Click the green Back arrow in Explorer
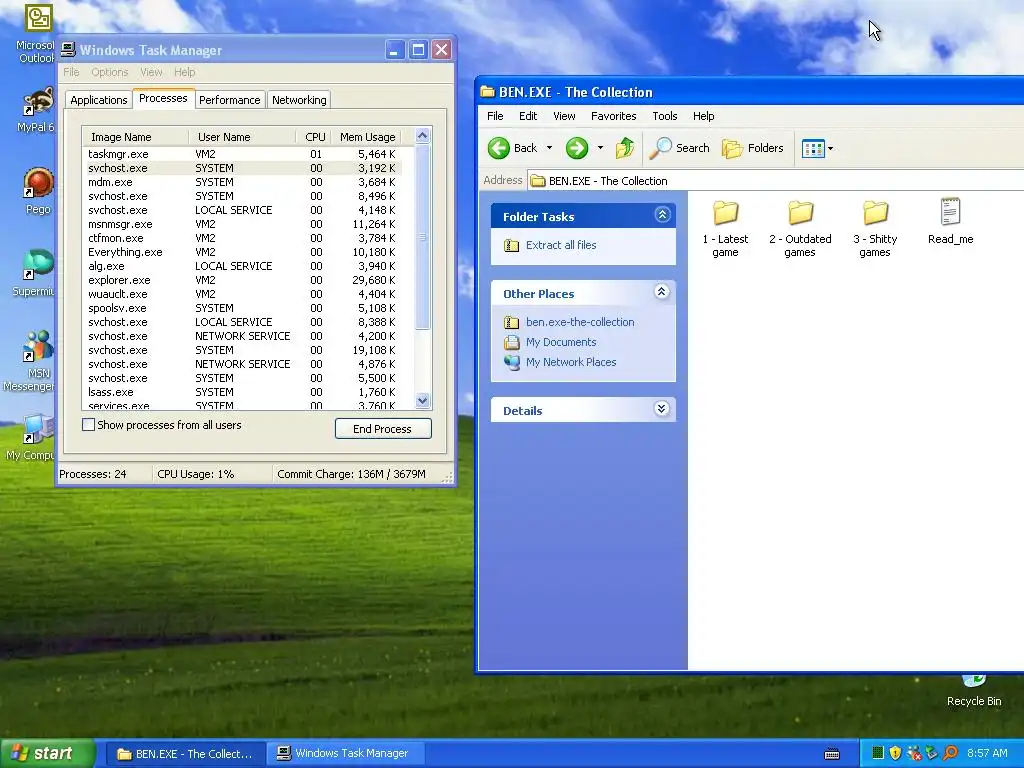Image resolution: width=1024 pixels, height=768 pixels. point(499,148)
